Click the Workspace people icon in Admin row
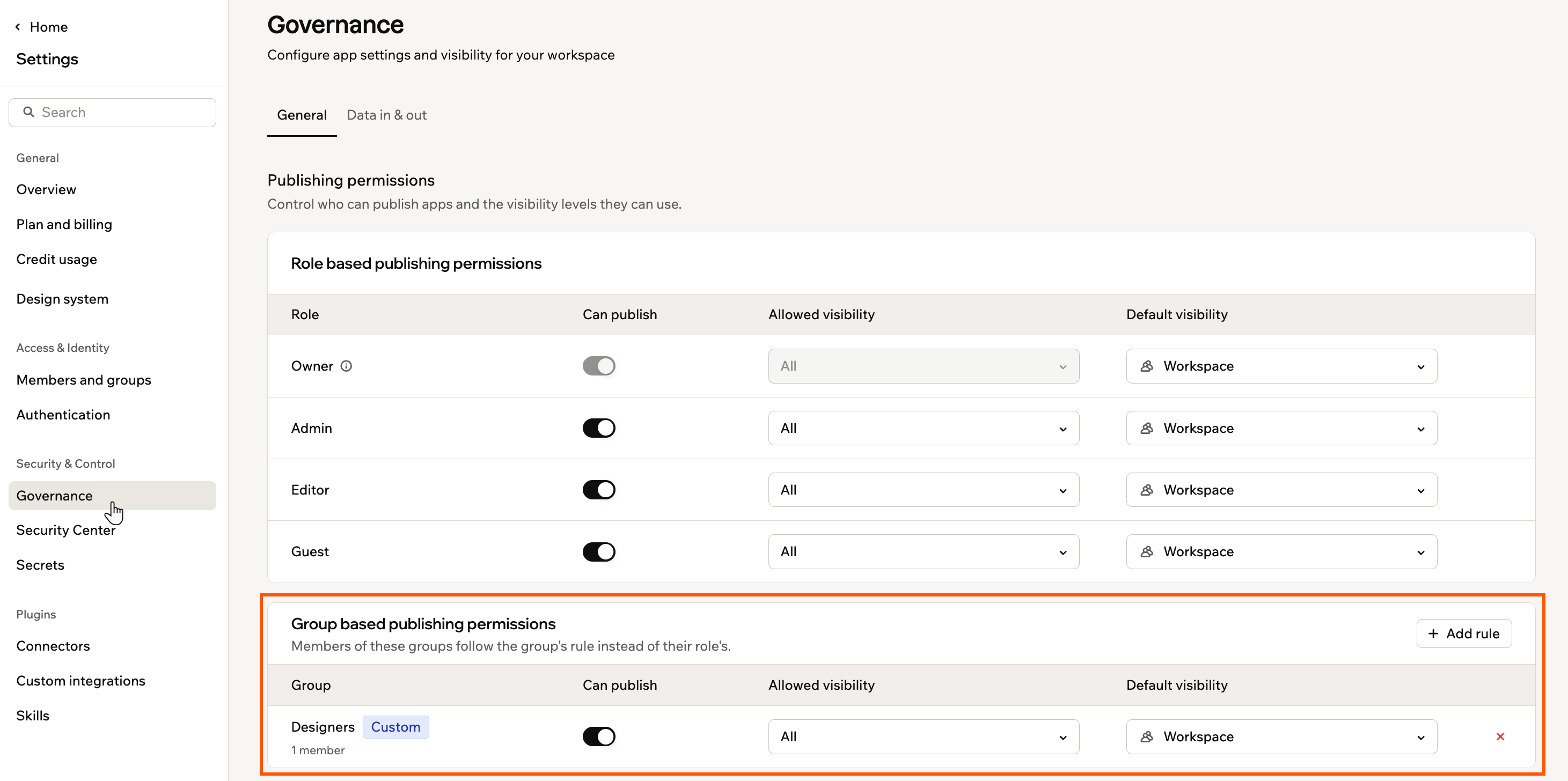Viewport: 1568px width, 781px height. pyautogui.click(x=1147, y=428)
